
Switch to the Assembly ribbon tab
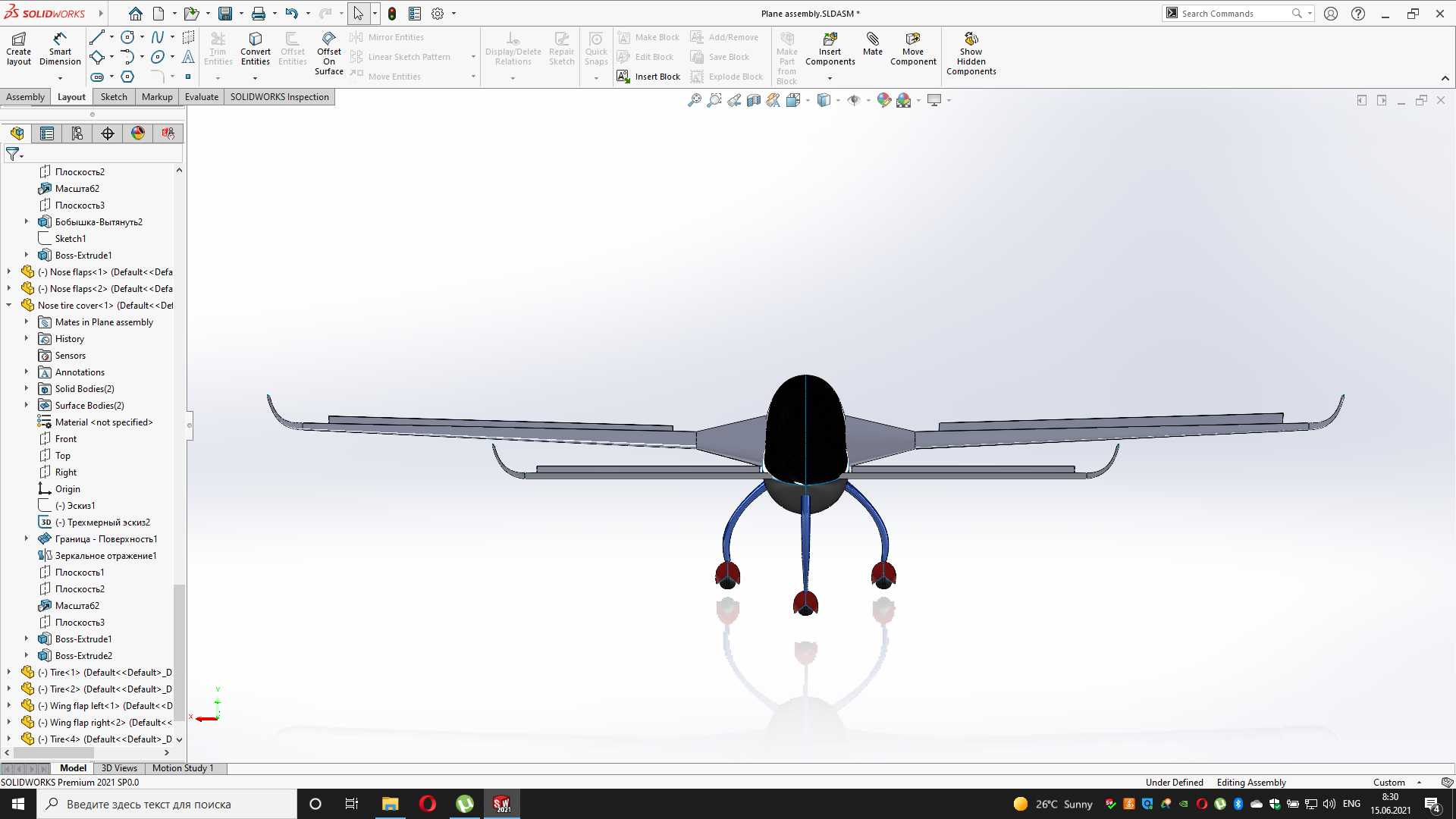[x=25, y=97]
